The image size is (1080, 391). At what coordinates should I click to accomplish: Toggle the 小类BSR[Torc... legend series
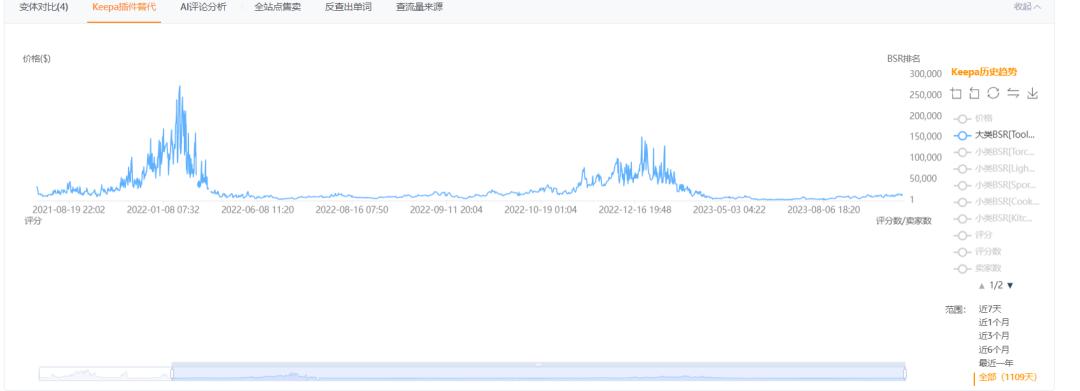[995, 152]
